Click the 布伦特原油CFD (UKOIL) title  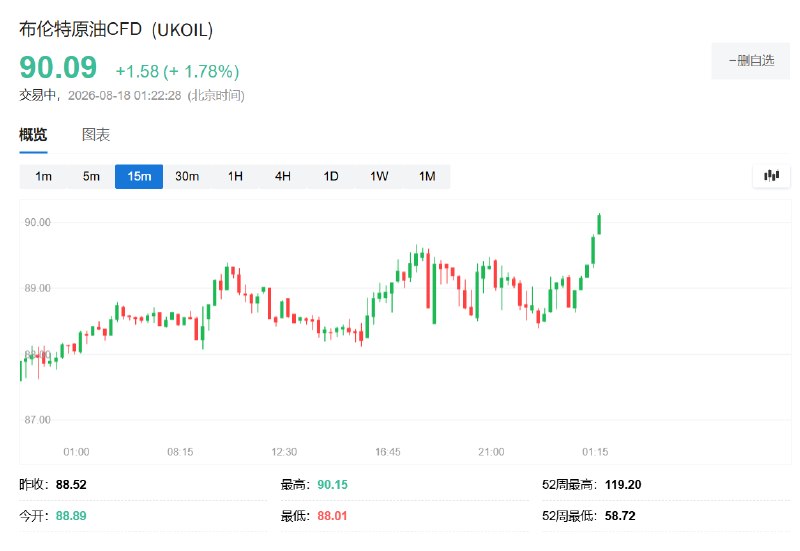(x=116, y=30)
